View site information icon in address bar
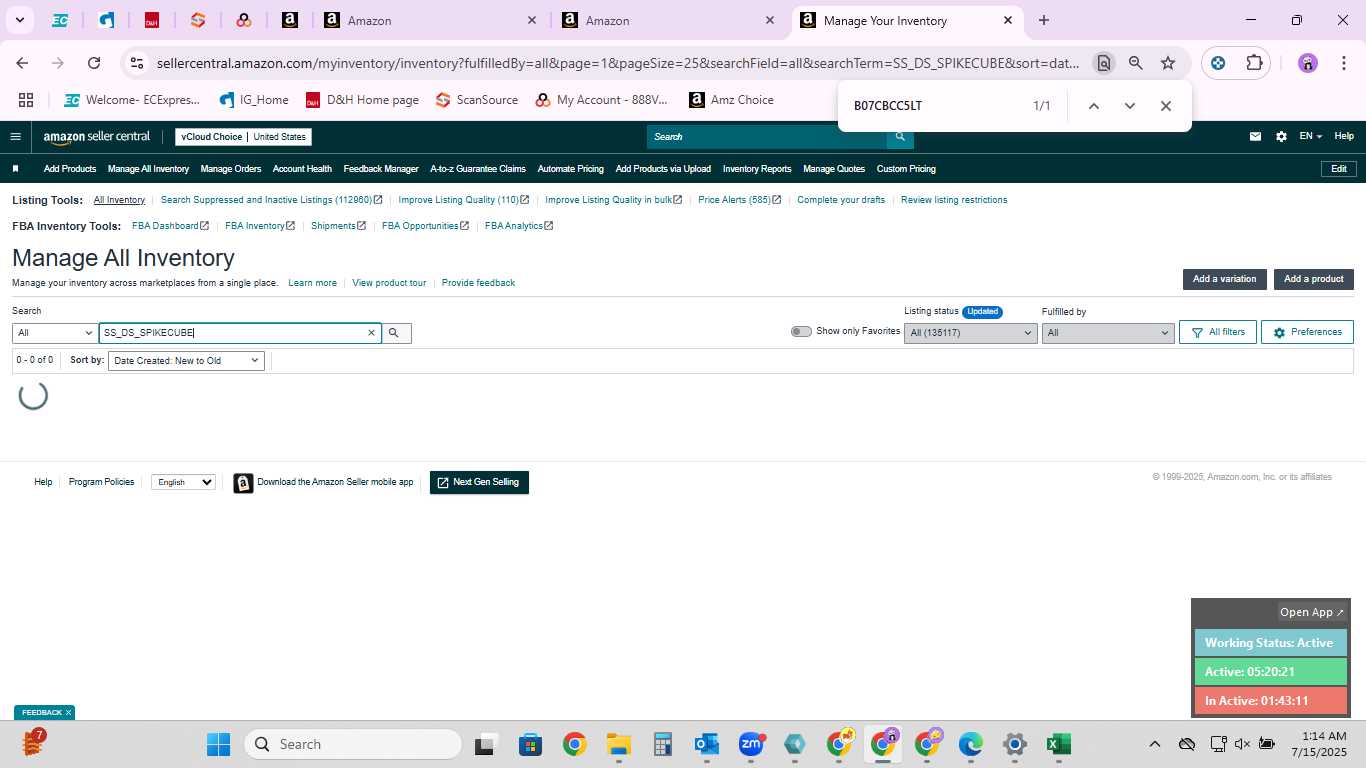The image size is (1366, 768). point(137,63)
